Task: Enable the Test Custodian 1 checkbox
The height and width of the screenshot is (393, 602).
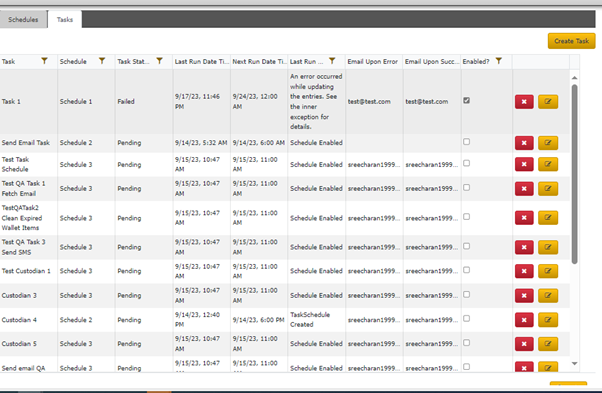Action: coord(466,270)
